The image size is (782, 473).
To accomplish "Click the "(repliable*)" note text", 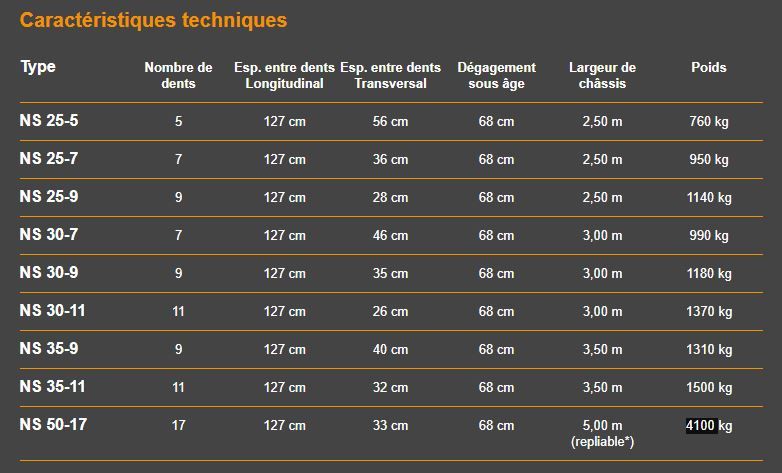I will point(602,441).
